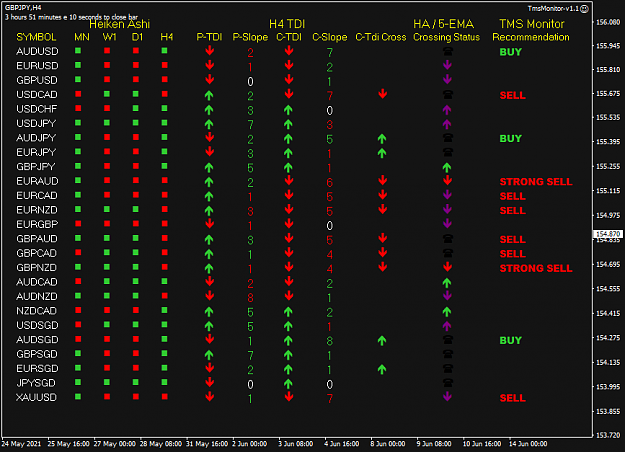Click the GBPNZD STRONG SELL recommendation
The image size is (625, 452).
point(536,268)
